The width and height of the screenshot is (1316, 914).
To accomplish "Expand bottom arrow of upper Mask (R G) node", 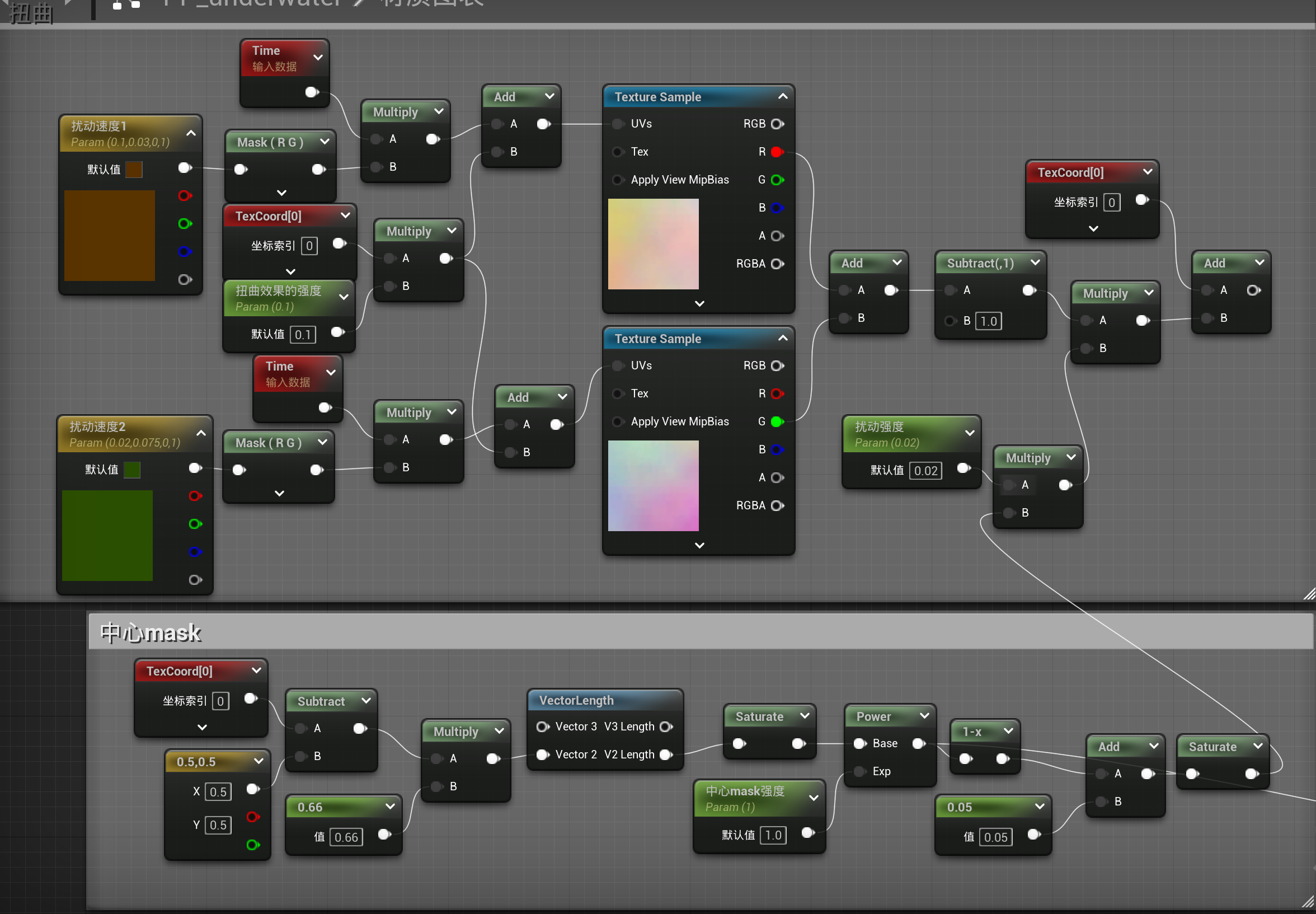I will (x=281, y=193).
